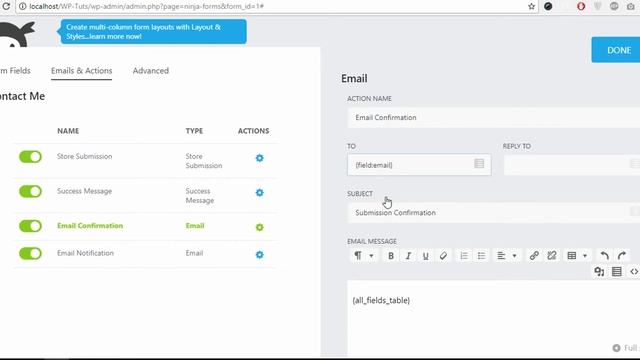Image resolution: width=640 pixels, height=360 pixels.
Task: Open the camera extension icon in browser toolbar
Action: pos(631,6)
